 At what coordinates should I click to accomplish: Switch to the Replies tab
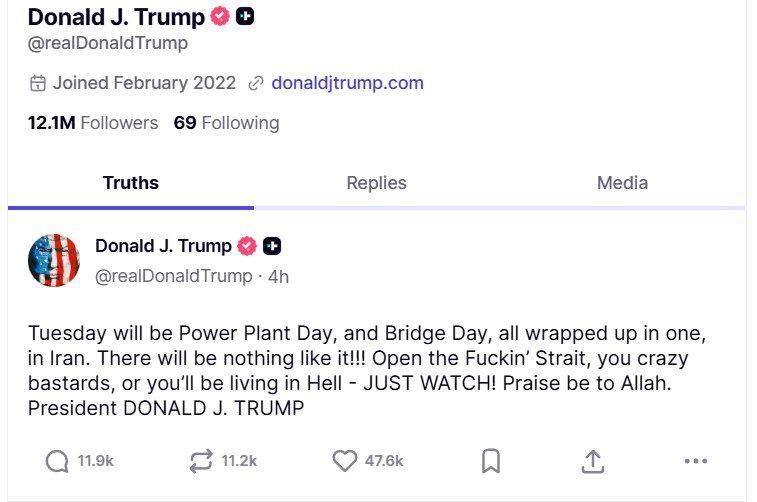pyautogui.click(x=376, y=183)
